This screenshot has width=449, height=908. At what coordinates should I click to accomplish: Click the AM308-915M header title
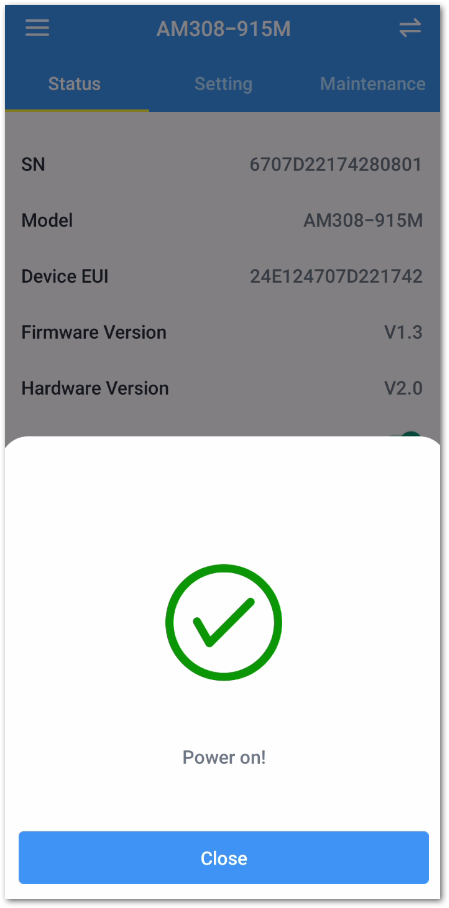(224, 28)
